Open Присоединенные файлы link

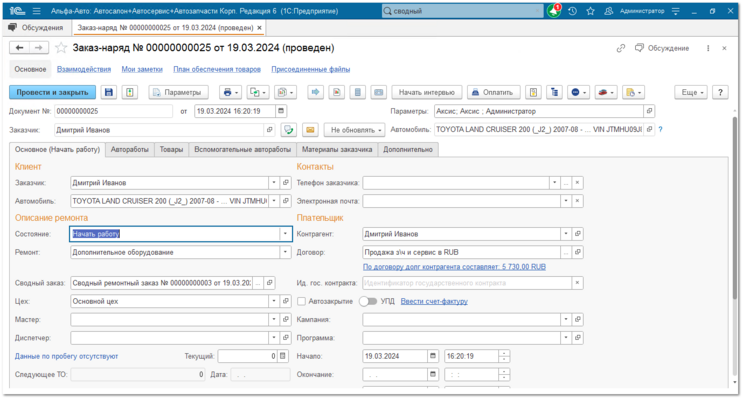311,69
